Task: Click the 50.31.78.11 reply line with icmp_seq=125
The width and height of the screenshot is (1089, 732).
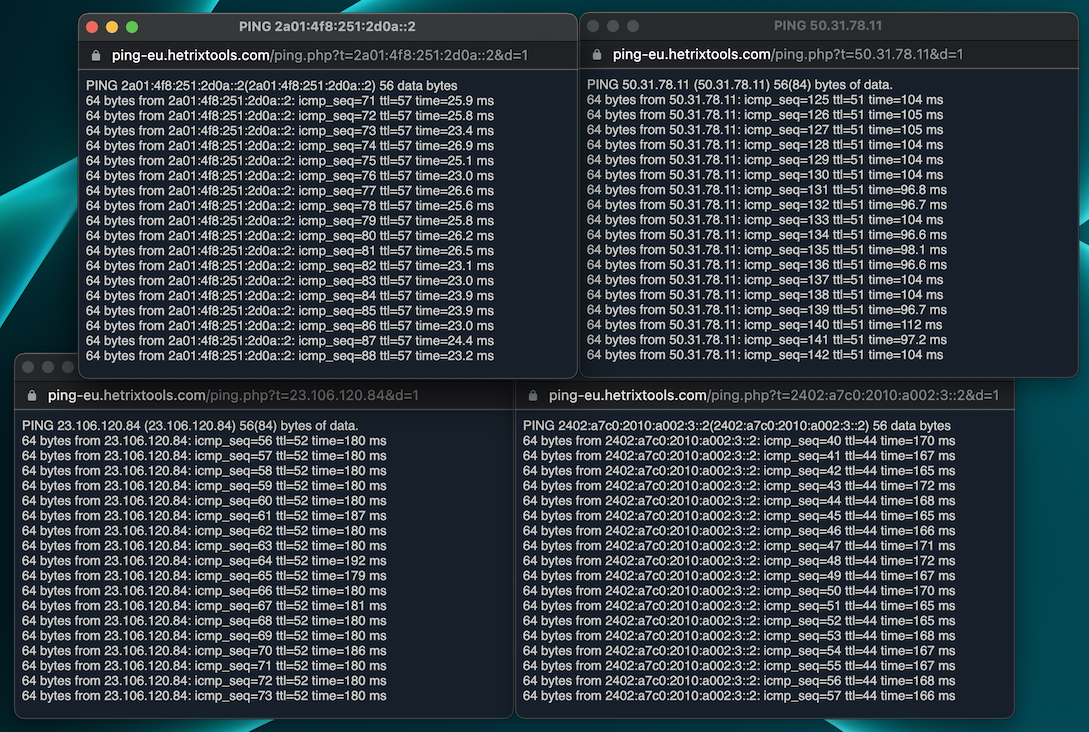Action: (x=765, y=99)
